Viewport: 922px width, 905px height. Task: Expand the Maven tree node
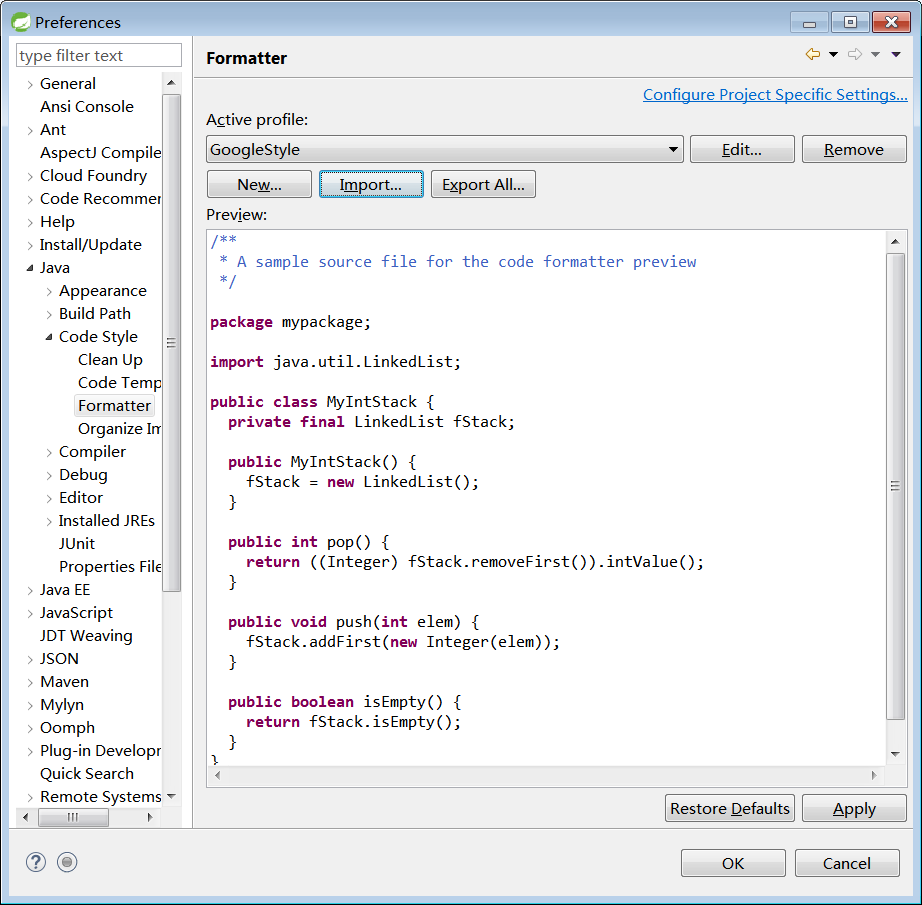coord(30,682)
